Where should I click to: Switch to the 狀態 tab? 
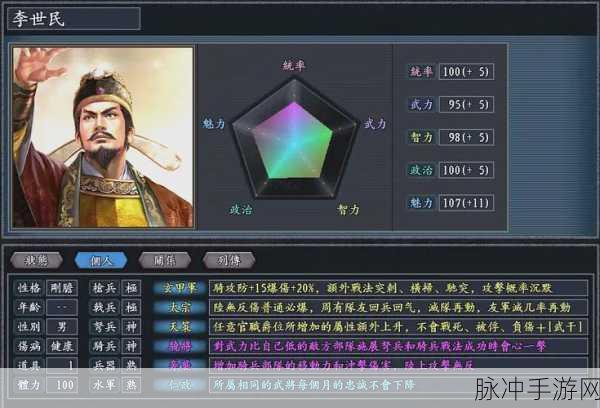(x=37, y=260)
